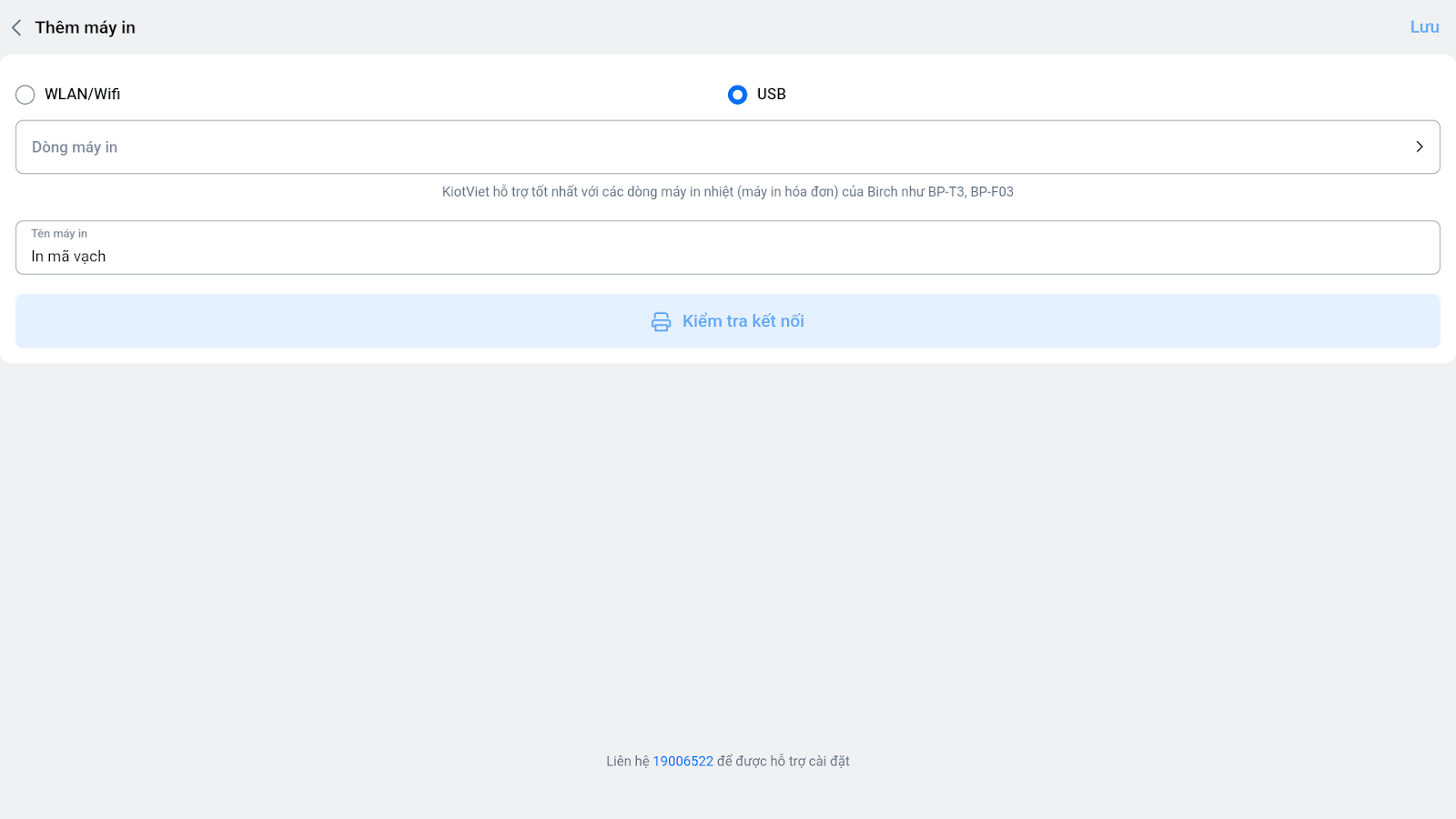
Task: Click the để được hỗ trợ cài đặt text
Action: tap(783, 762)
